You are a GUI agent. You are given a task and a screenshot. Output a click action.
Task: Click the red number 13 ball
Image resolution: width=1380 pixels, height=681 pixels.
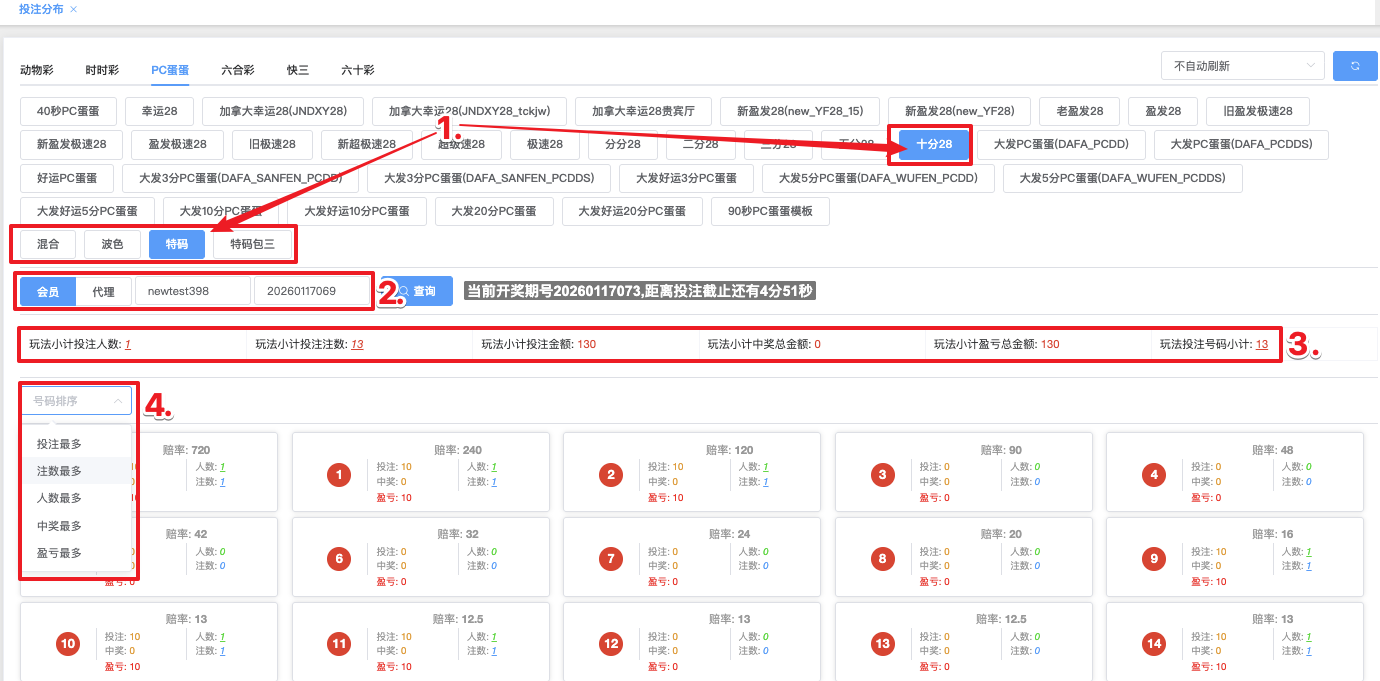point(882,644)
